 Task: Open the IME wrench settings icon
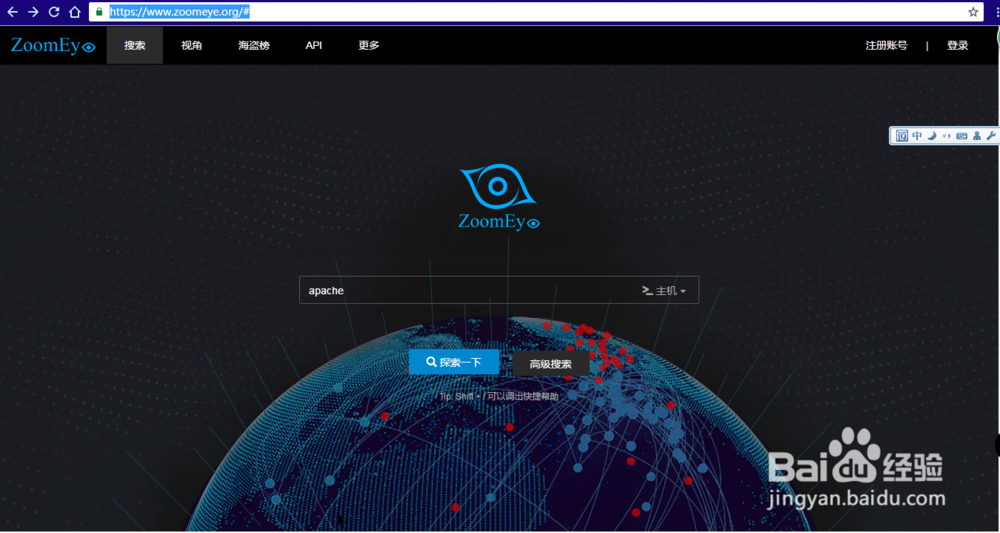(x=990, y=136)
